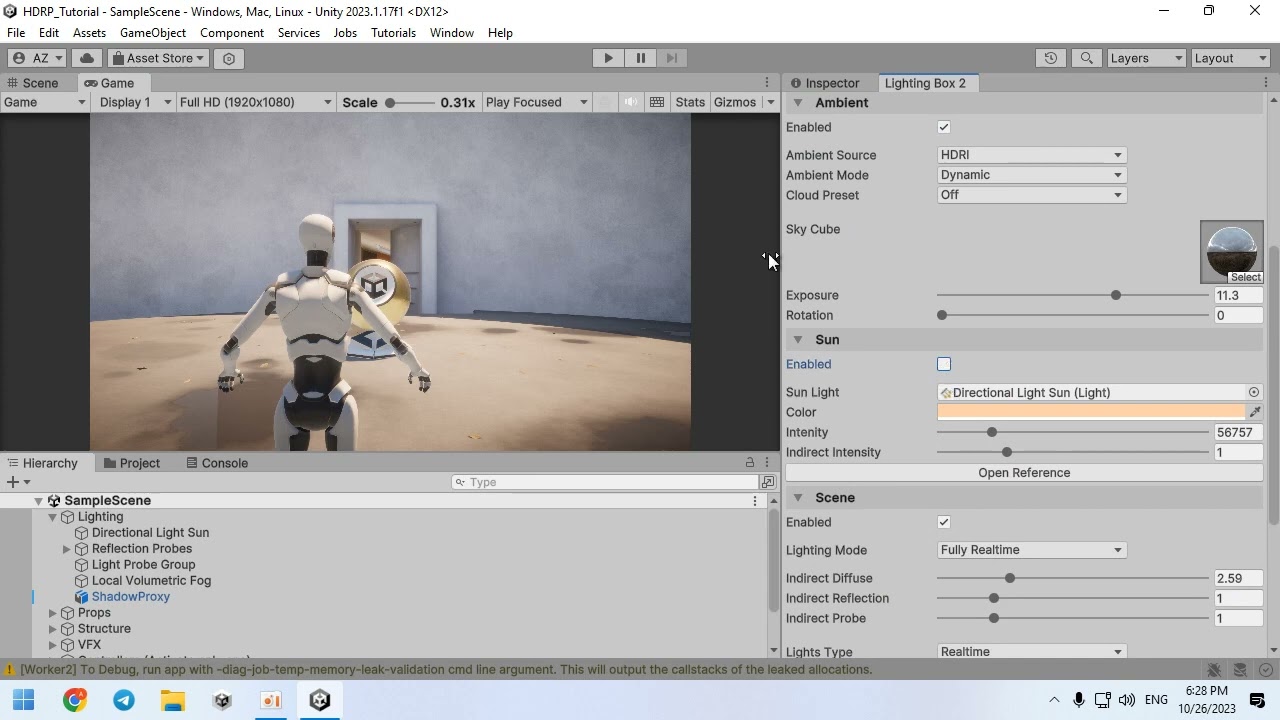Click the Asset Store button
Screen dimensions: 1280x720
[x=159, y=58]
